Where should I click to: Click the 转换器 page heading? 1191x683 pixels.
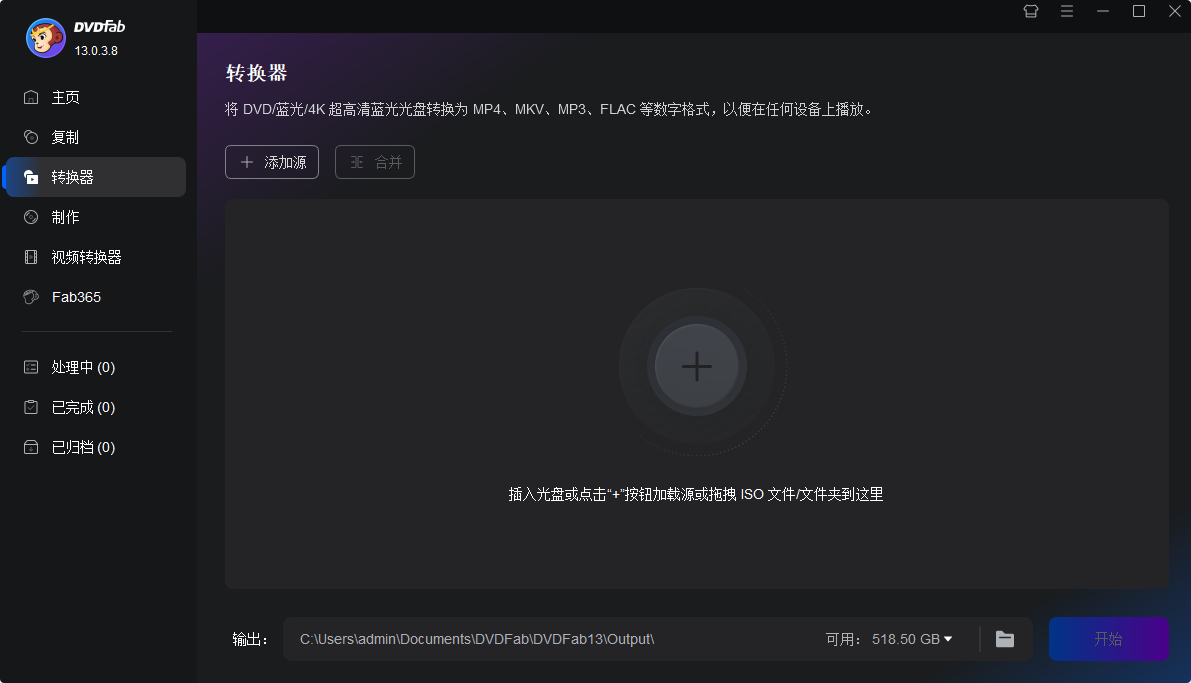[x=257, y=73]
